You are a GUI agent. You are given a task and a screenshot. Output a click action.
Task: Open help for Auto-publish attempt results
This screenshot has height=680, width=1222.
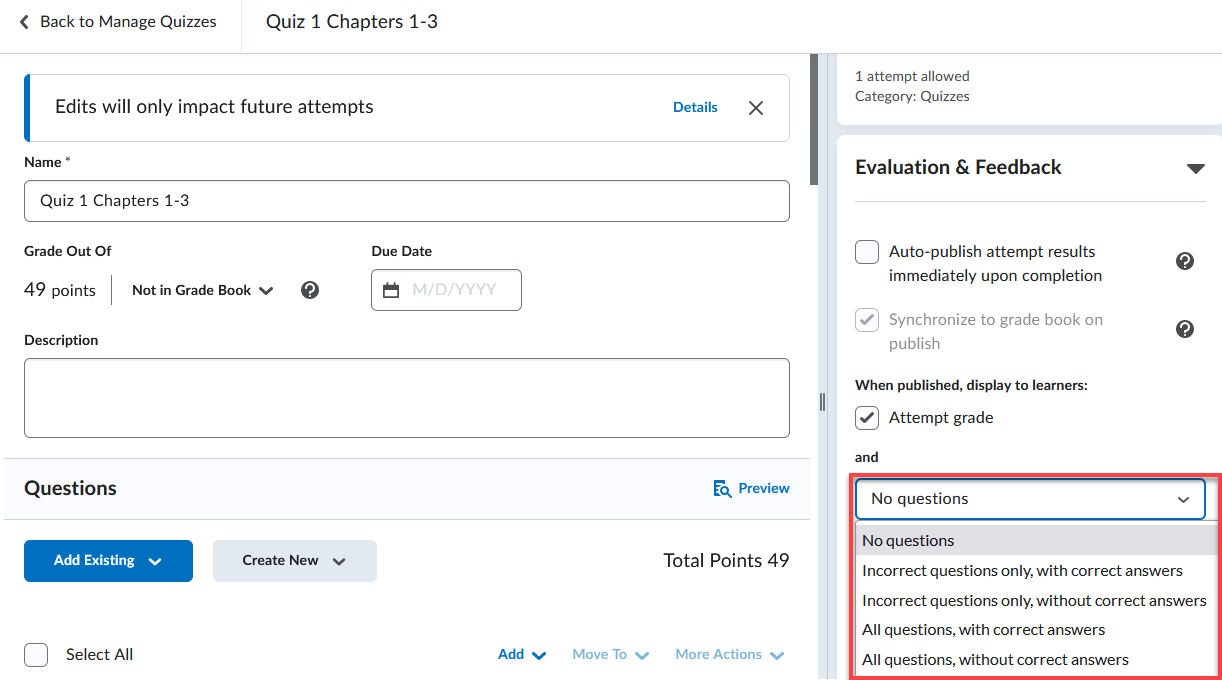point(1185,261)
